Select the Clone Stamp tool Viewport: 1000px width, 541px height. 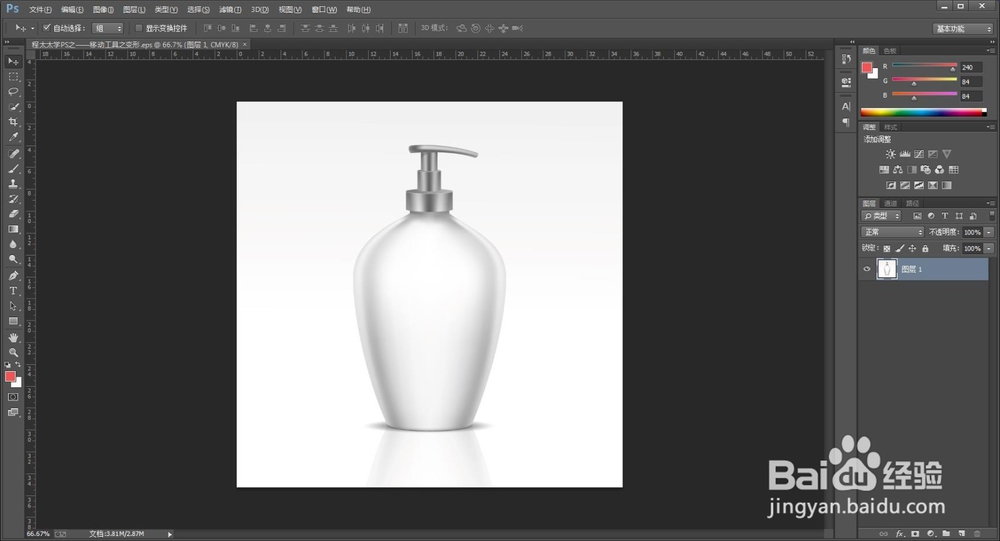pos(13,184)
